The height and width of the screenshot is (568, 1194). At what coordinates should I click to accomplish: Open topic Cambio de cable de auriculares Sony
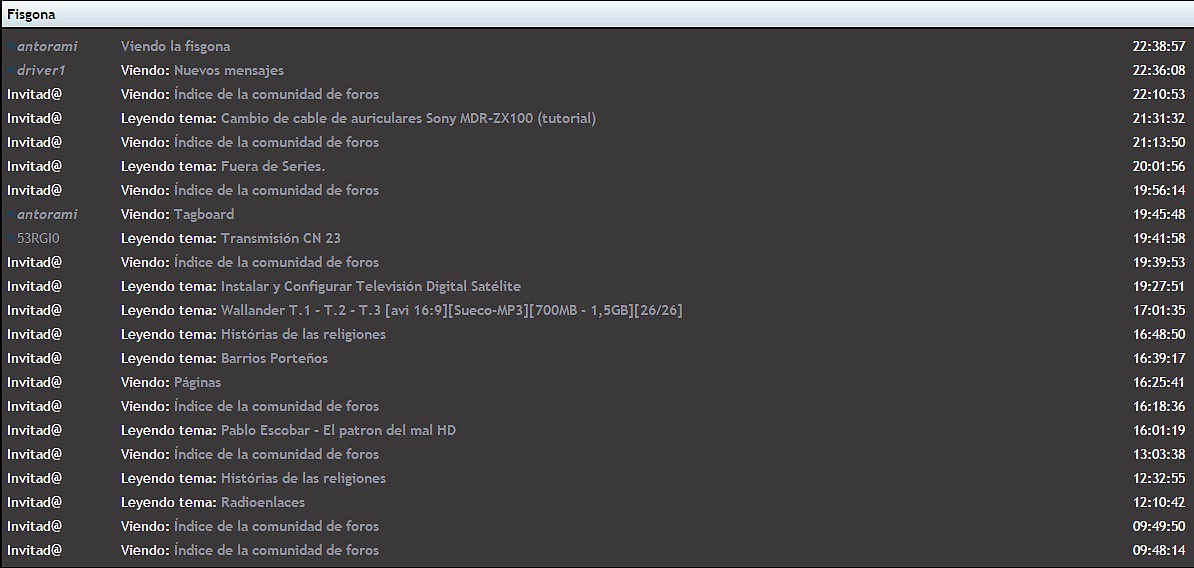pyautogui.click(x=408, y=118)
